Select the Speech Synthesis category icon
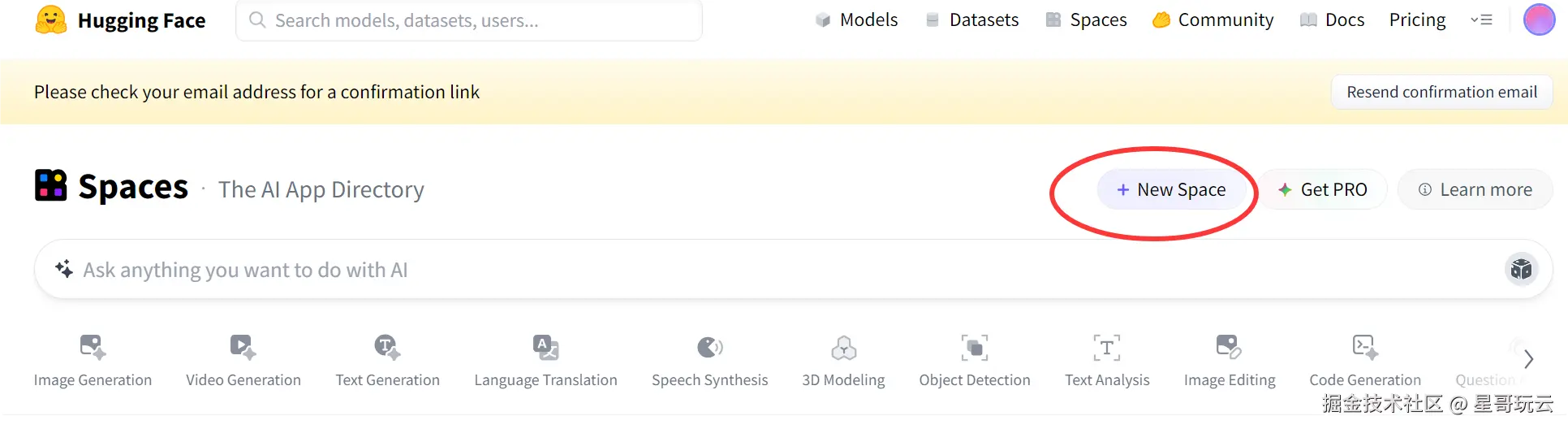The width and height of the screenshot is (1568, 429). 709,348
